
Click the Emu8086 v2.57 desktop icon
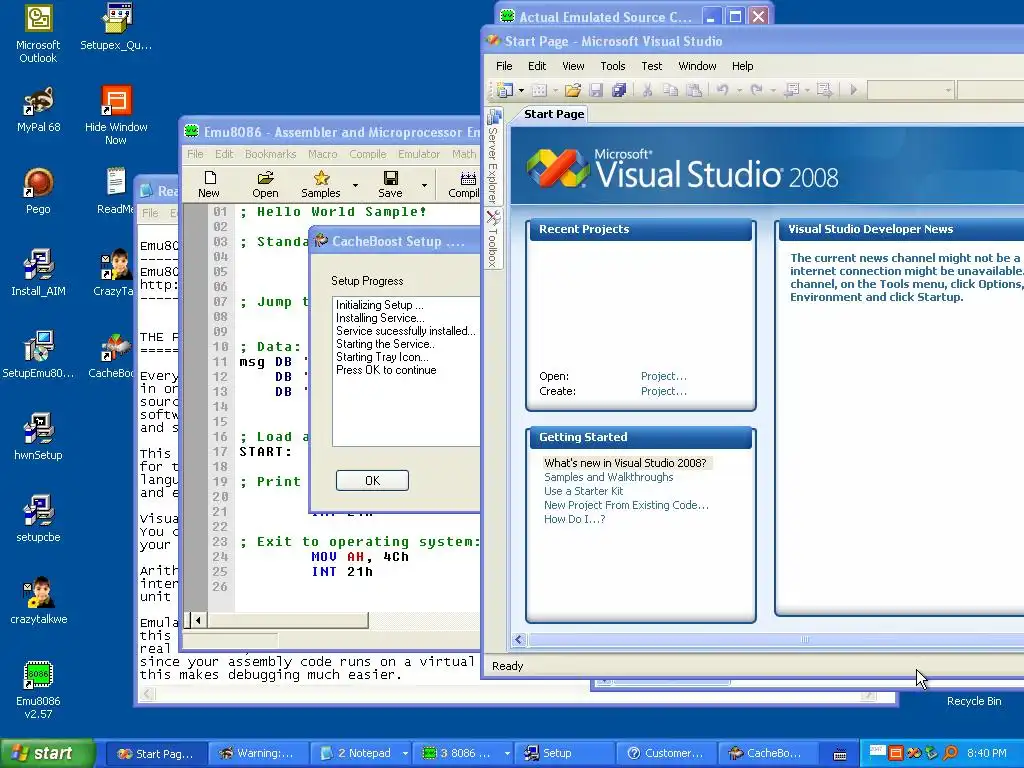click(38, 690)
